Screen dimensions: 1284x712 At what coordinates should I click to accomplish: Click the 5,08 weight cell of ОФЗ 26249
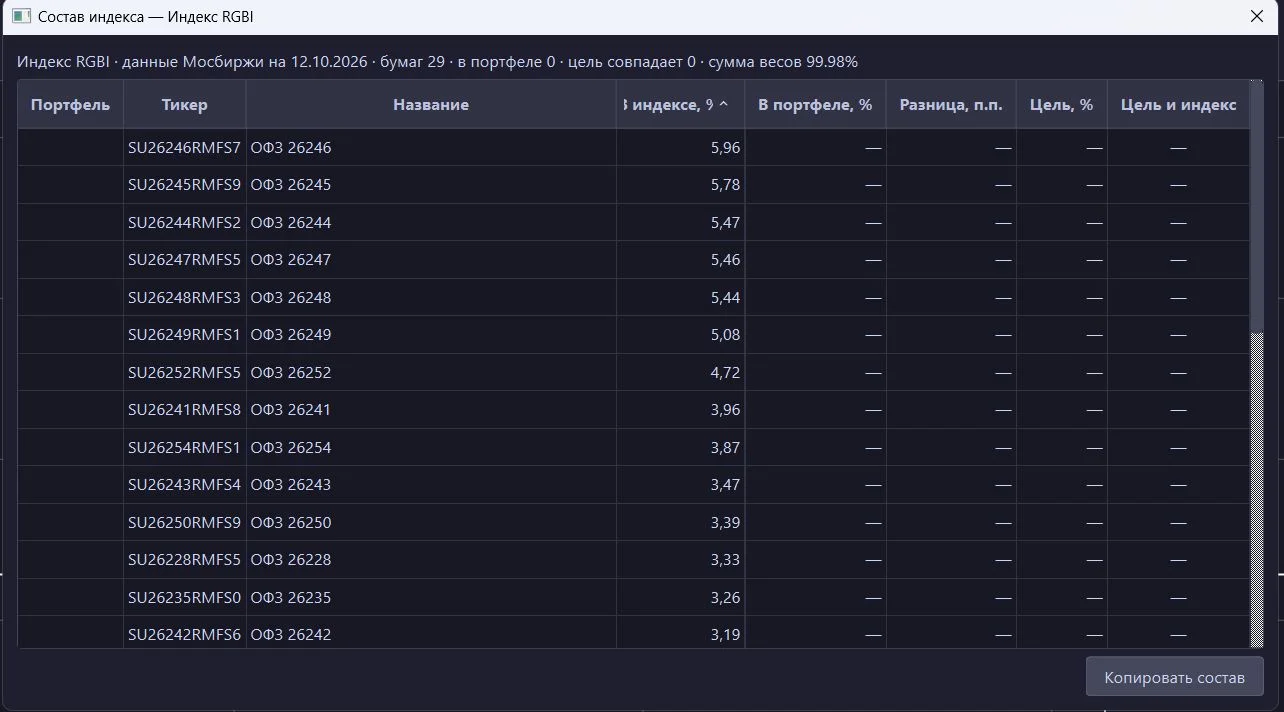point(680,335)
